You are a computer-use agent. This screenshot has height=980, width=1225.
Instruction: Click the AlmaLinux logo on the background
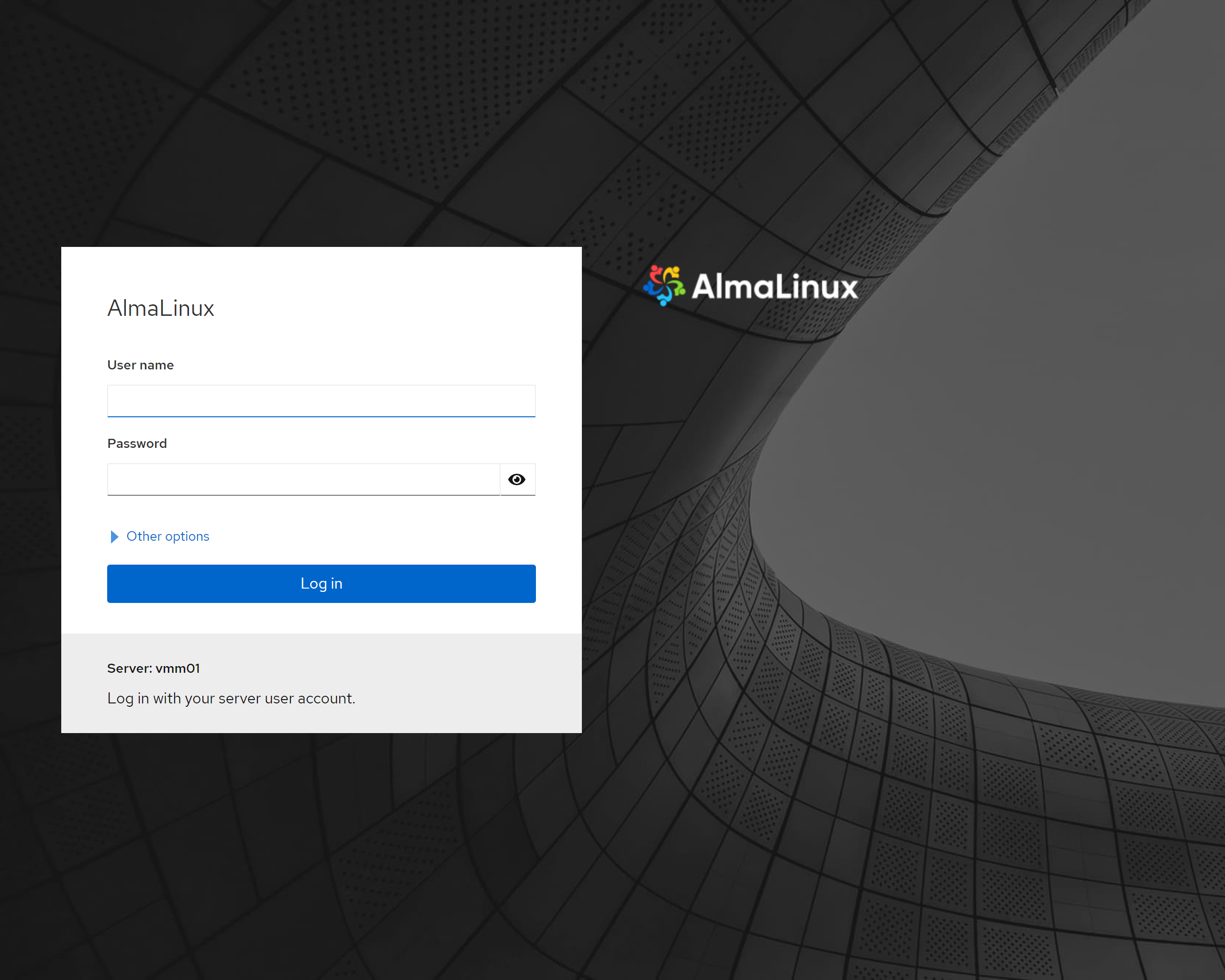tap(751, 286)
